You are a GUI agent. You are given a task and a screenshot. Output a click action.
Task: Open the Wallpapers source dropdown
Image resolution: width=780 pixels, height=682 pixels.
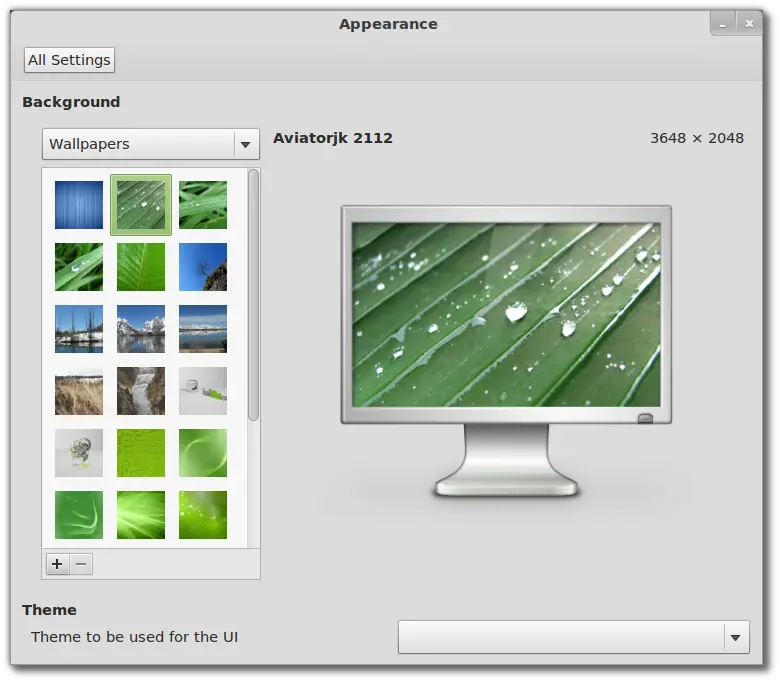click(151, 144)
